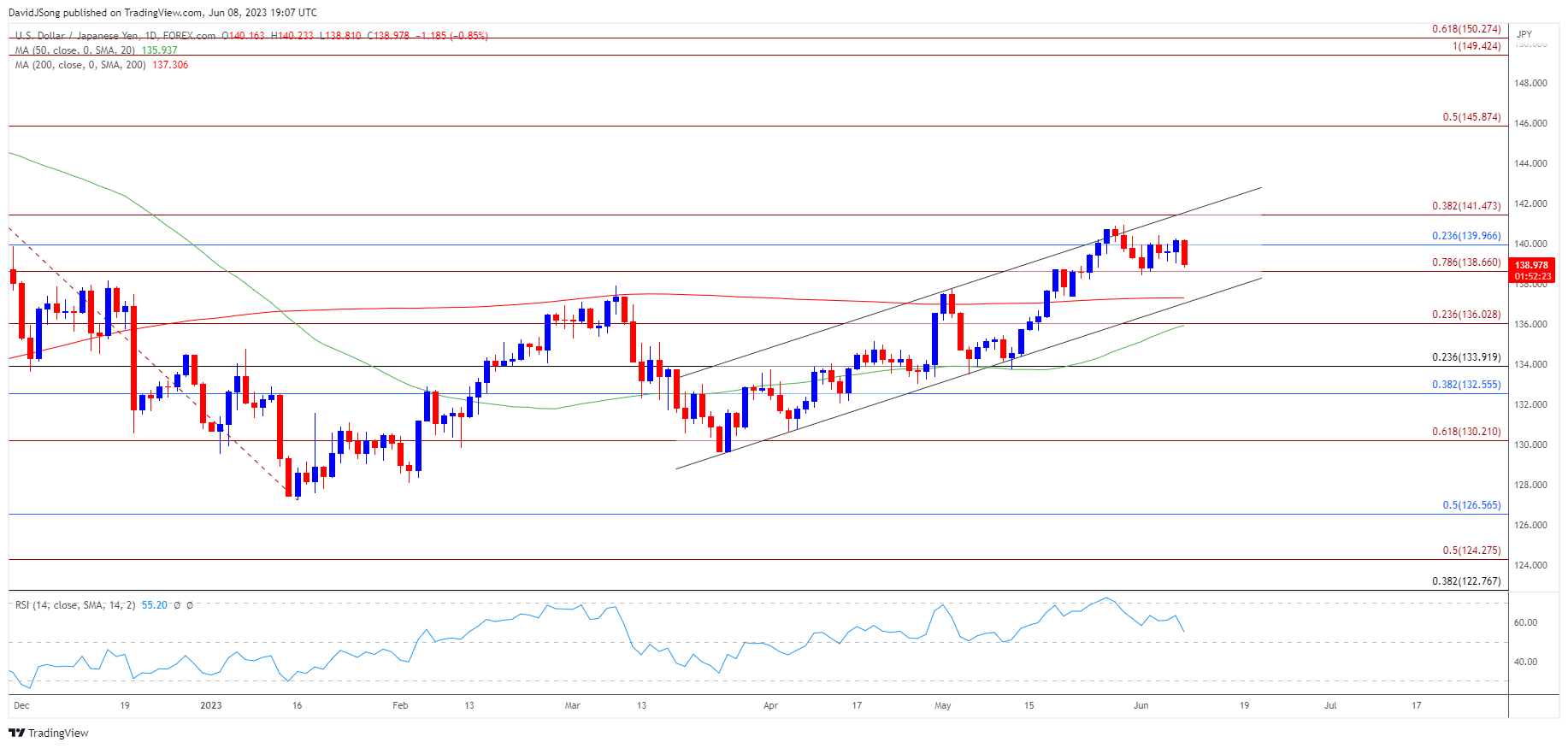This screenshot has height=748, width=1568.
Task: Click the 0.382(141.473) Fibonacci level label
Action: pyautogui.click(x=1466, y=206)
